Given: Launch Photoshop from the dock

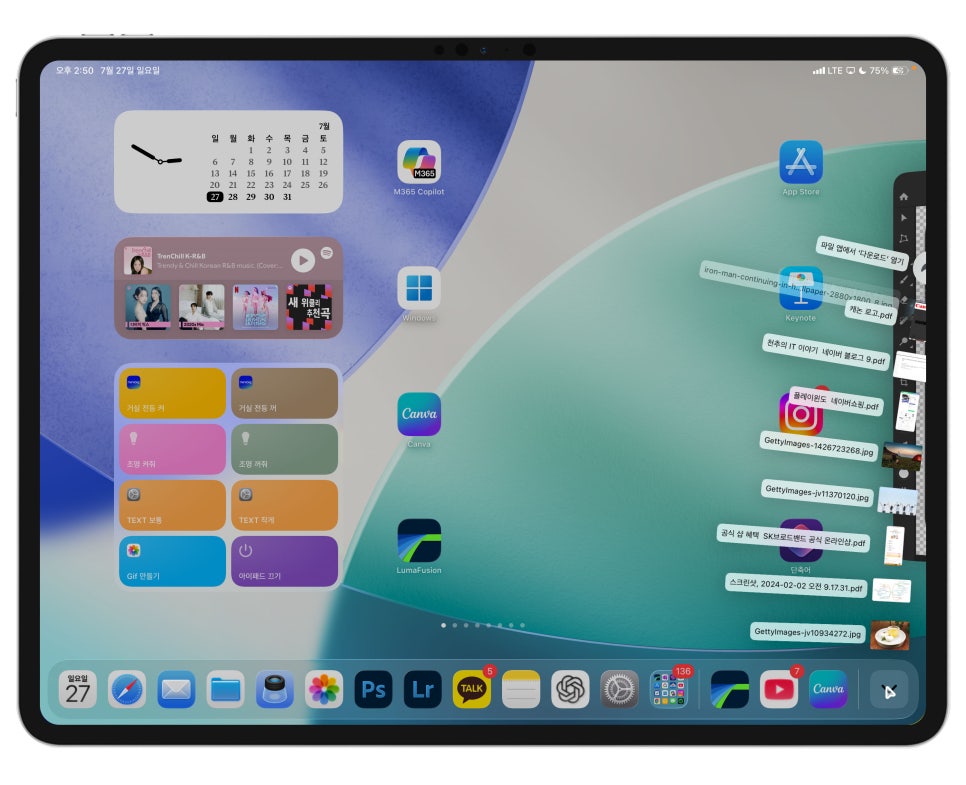Looking at the screenshot, I should 373,689.
